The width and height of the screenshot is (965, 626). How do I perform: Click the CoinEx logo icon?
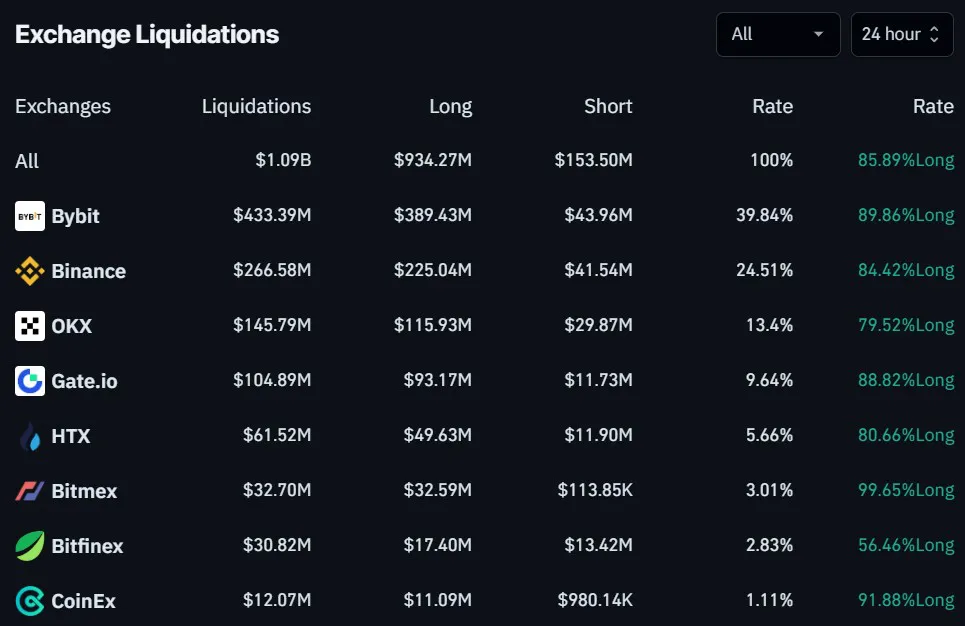pos(30,601)
